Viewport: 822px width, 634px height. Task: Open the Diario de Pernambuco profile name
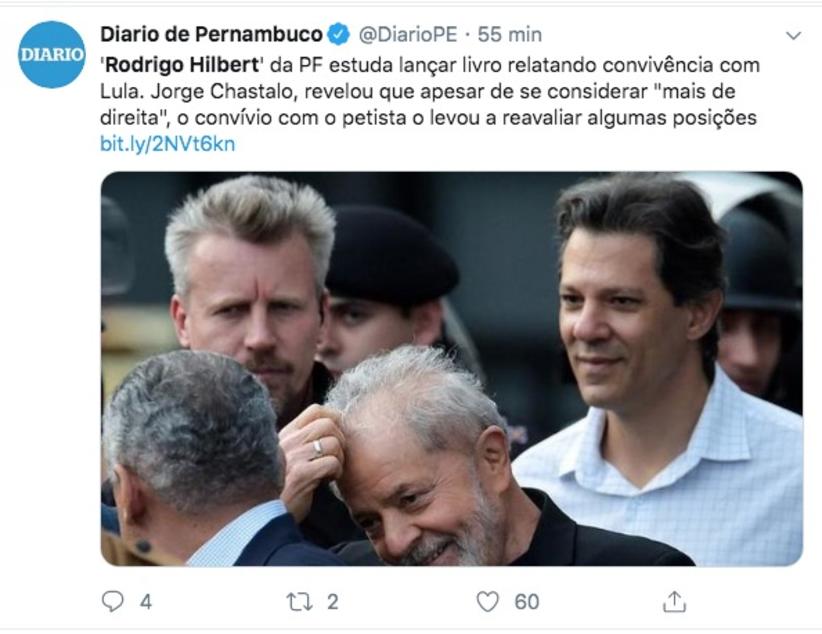[211, 35]
